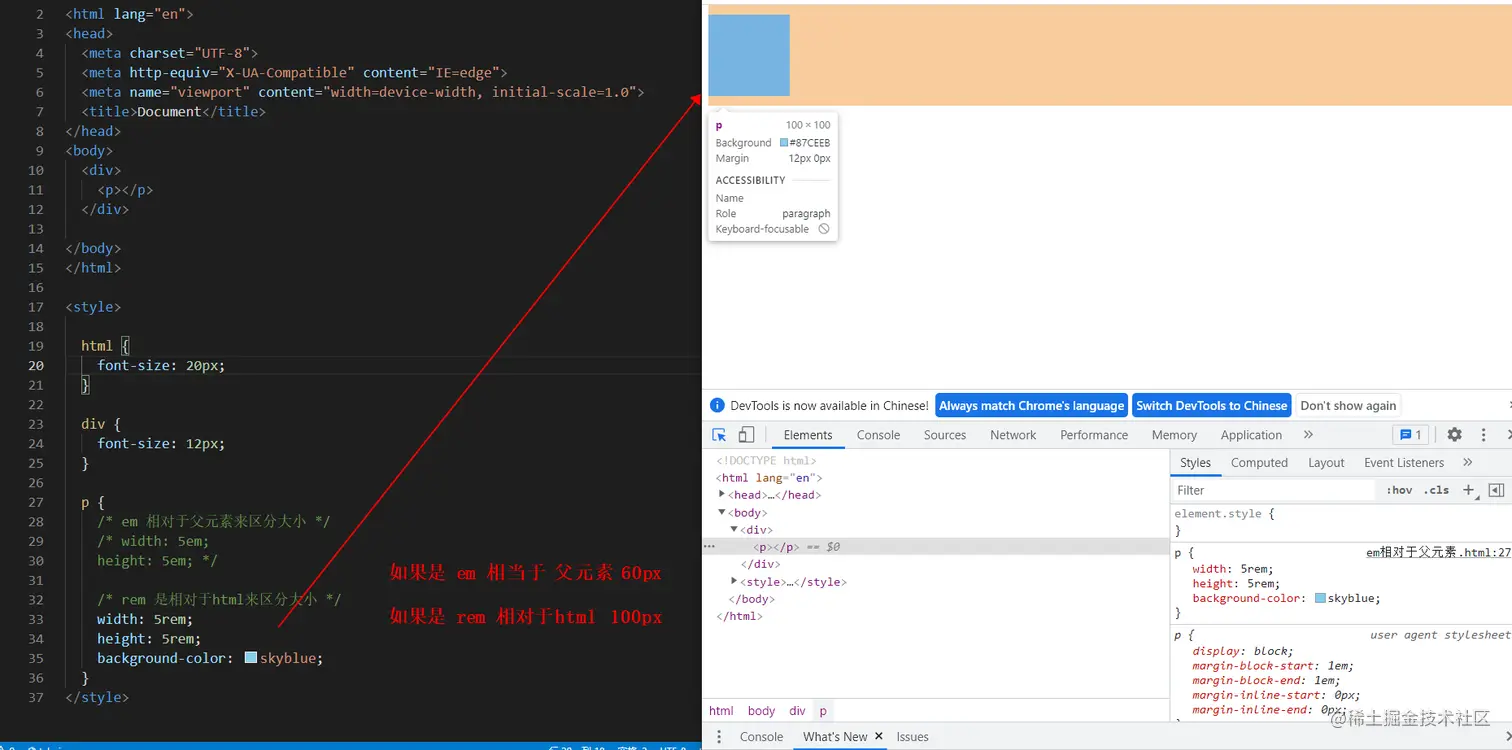The height and width of the screenshot is (750, 1512).
Task: Click Switch DevTools to Chinese button
Action: (1211, 406)
